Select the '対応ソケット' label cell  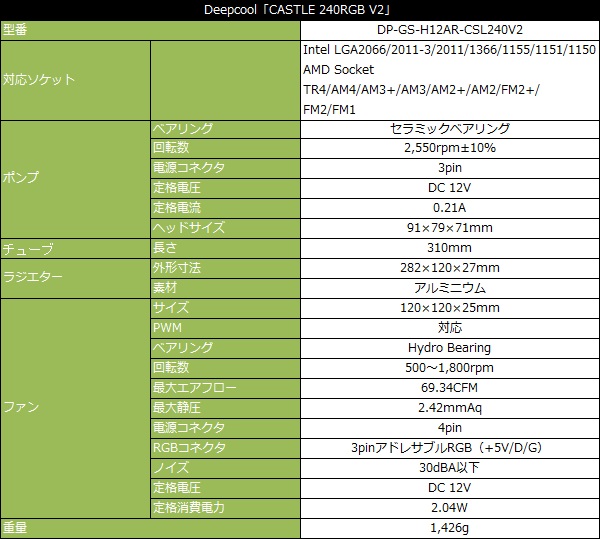[x=75, y=80]
